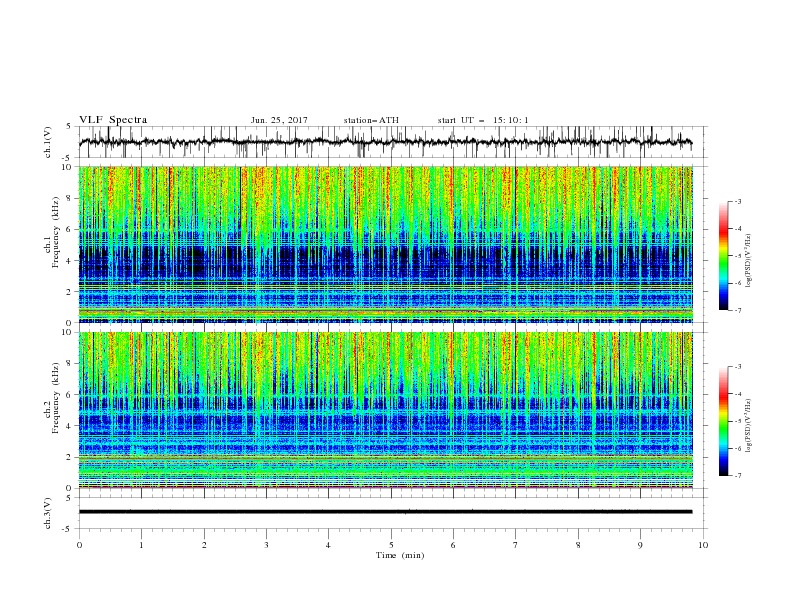
Task: Select the date text "Jun. 25, 2017"
Action: coord(279,120)
